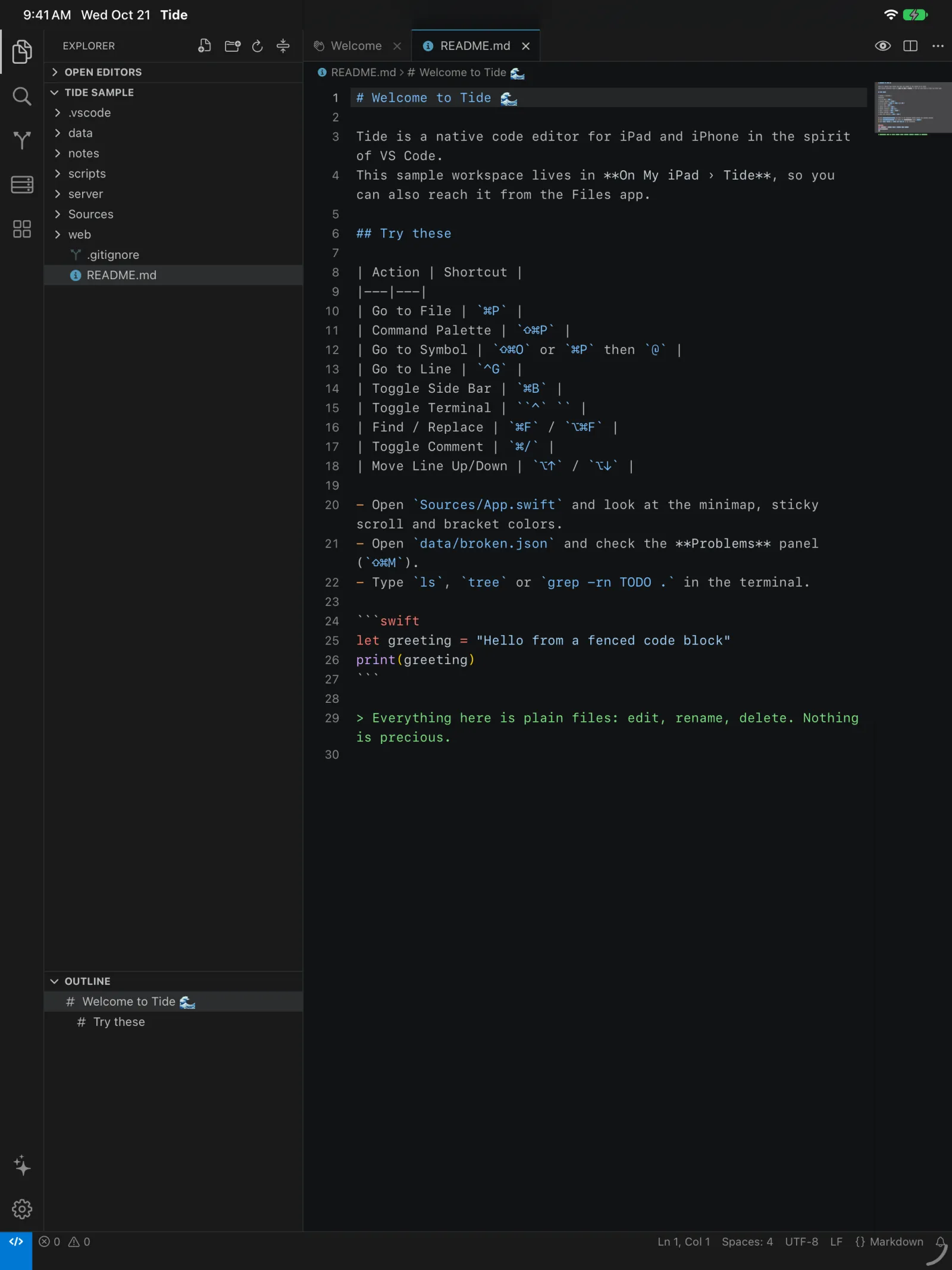Change language mode via Markdown
This screenshot has height=1270, width=952.
[x=889, y=1241]
